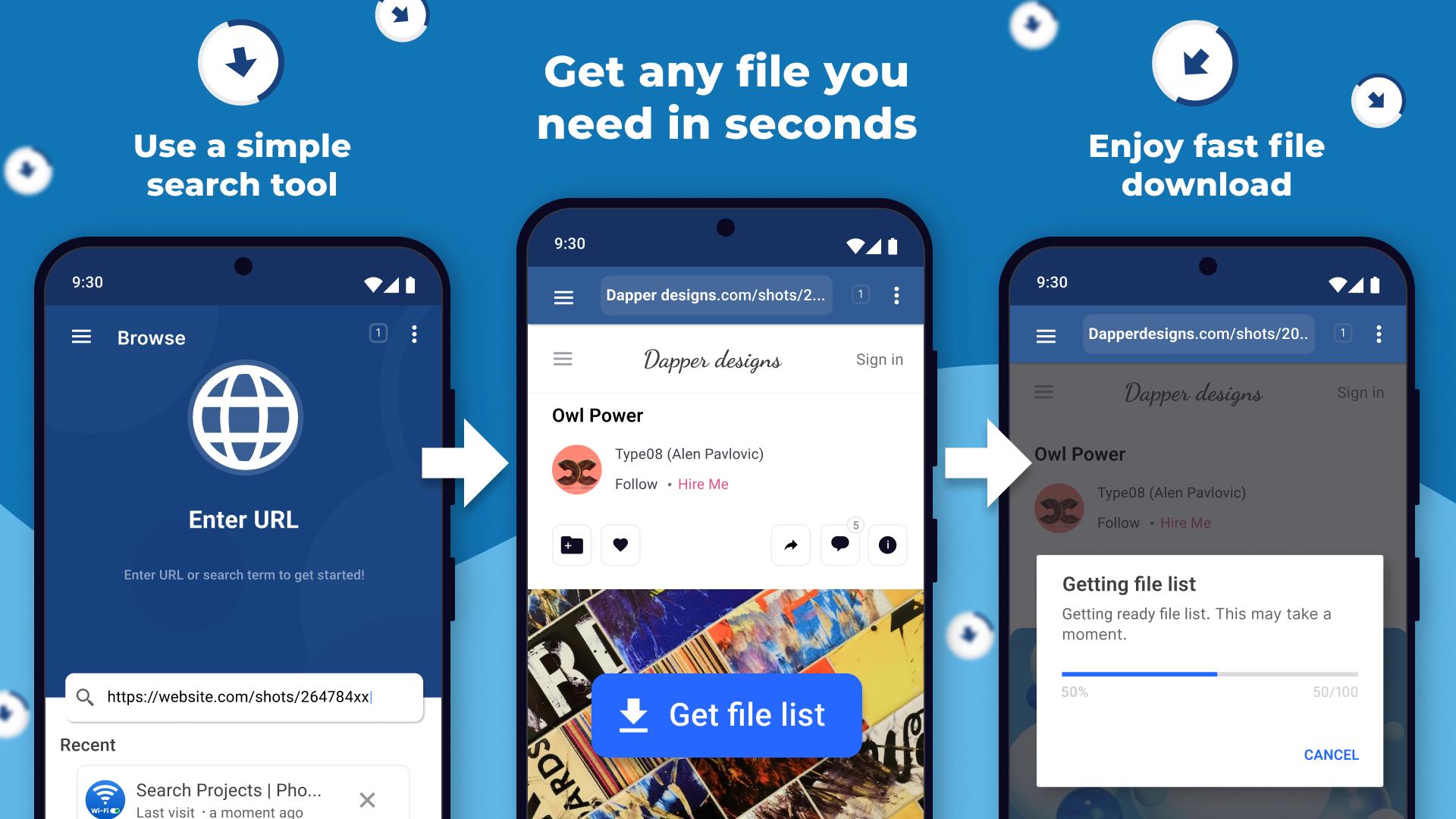Click Get file list download button
1456x819 pixels.
(727, 714)
